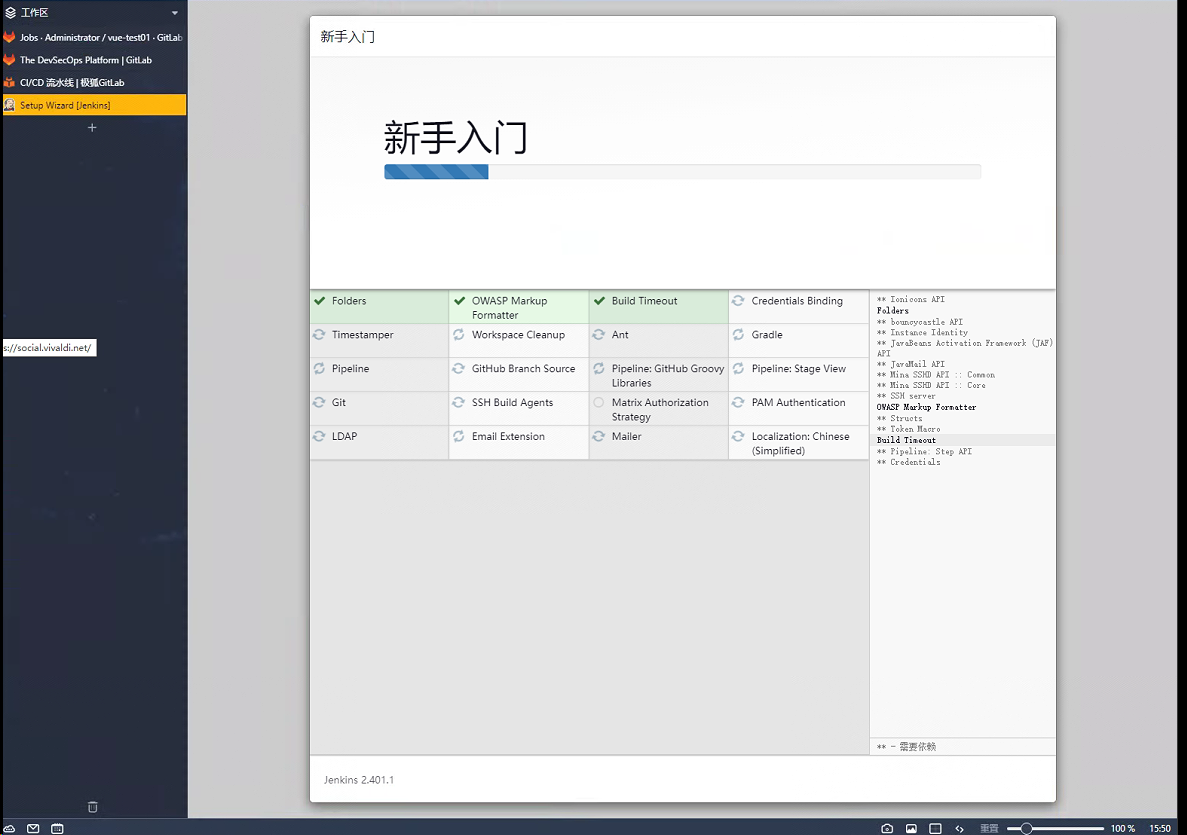The width and height of the screenshot is (1187, 835).
Task: Open a new tab with plus button
Action: (92, 128)
